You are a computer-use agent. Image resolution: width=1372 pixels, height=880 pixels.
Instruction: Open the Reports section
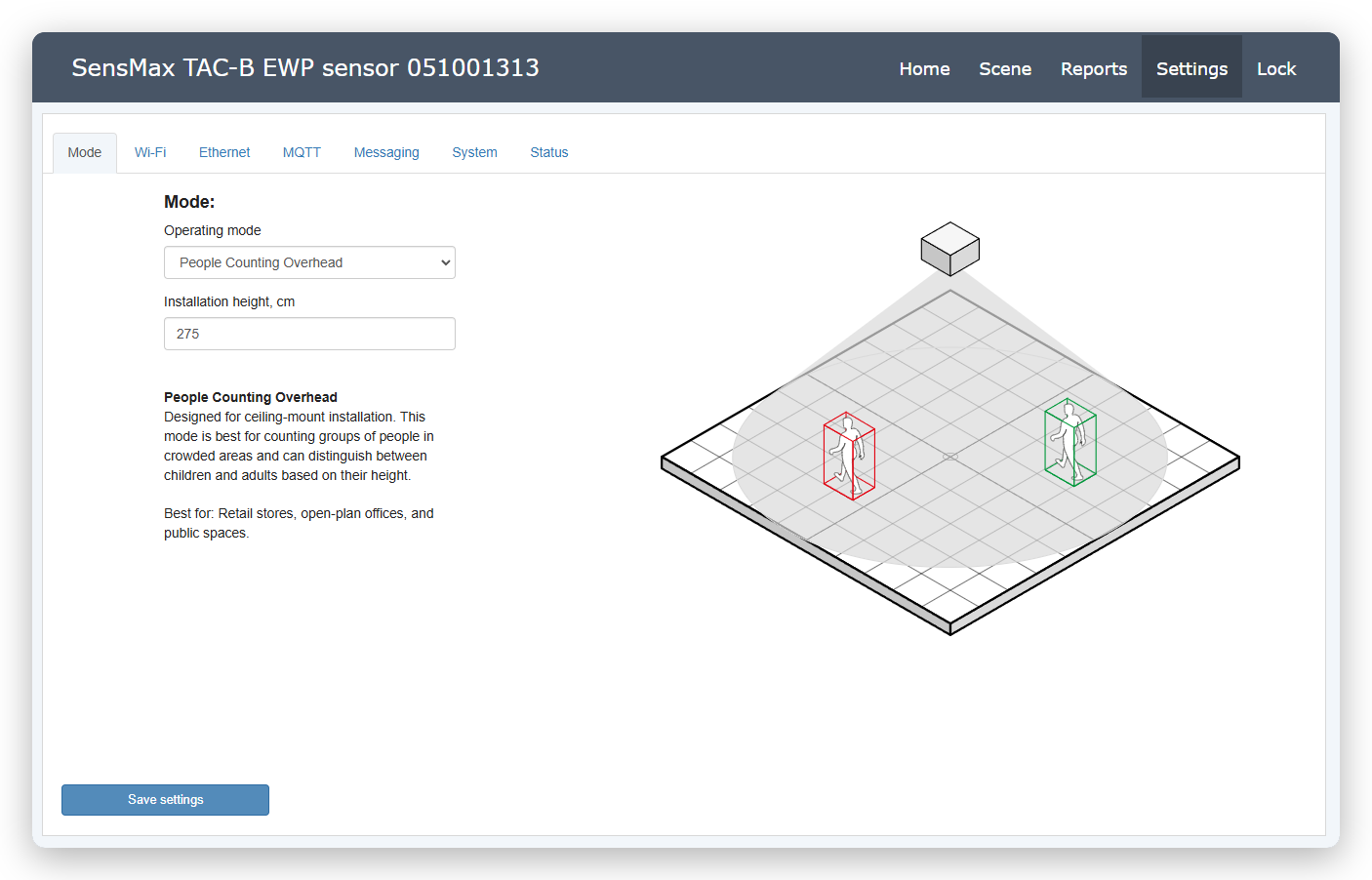[1094, 68]
